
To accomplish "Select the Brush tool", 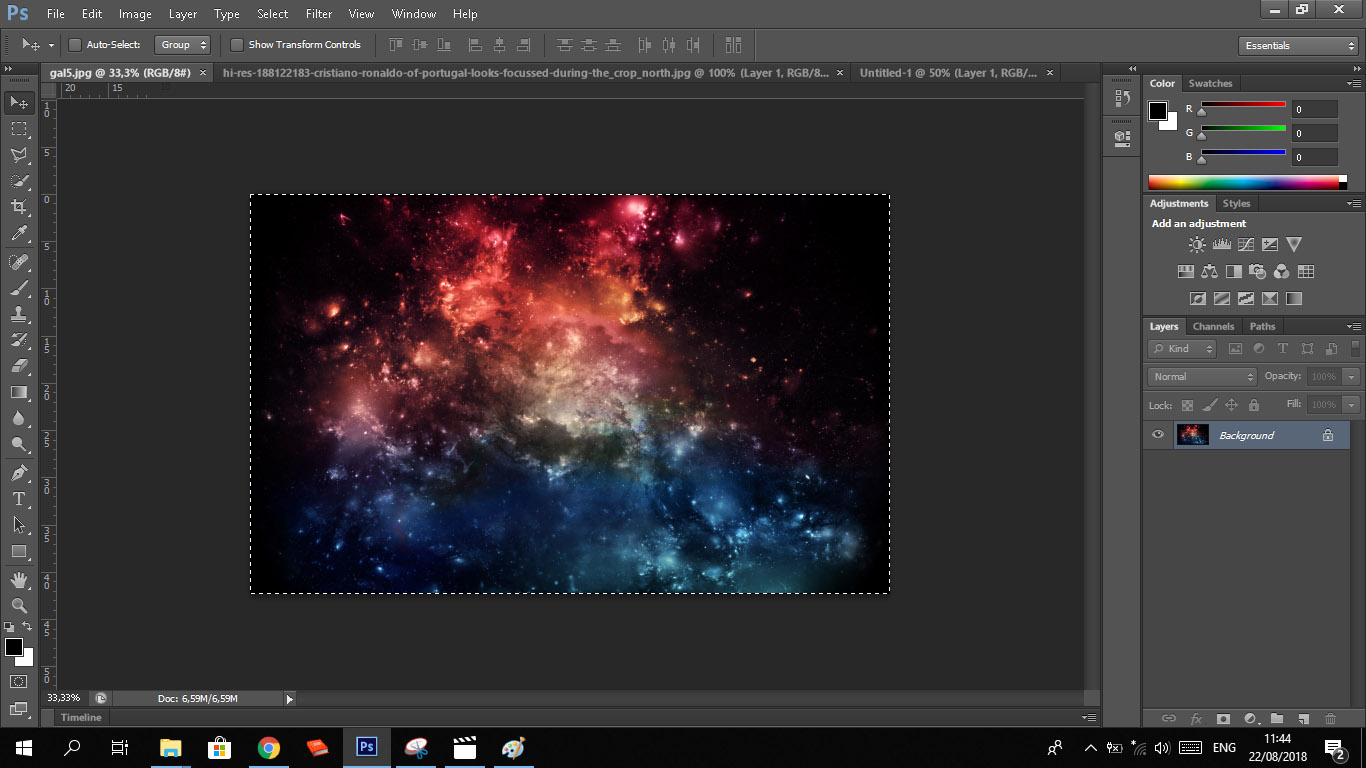I will point(19,288).
